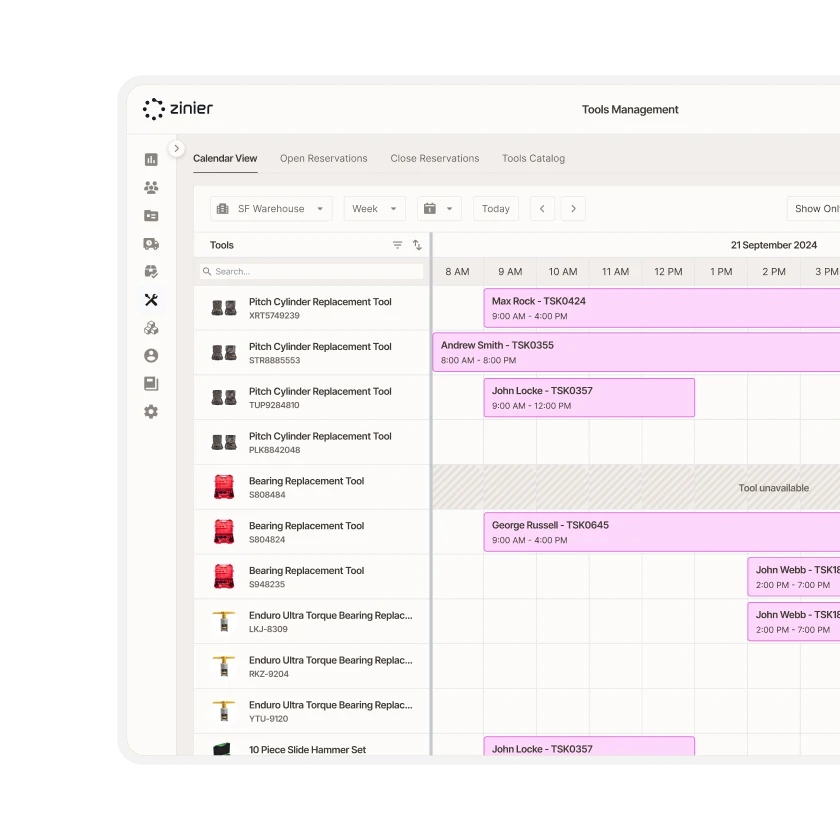Open the Week view dropdown

[x=374, y=208]
